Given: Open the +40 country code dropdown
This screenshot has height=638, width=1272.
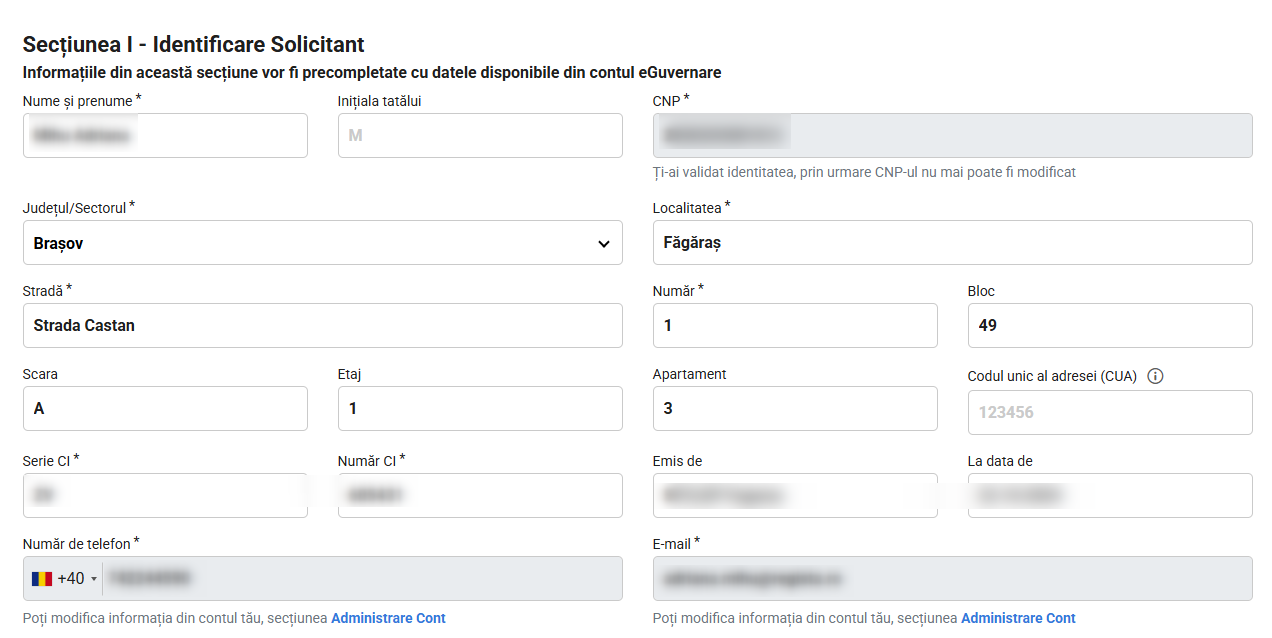Looking at the screenshot, I should pos(64,578).
